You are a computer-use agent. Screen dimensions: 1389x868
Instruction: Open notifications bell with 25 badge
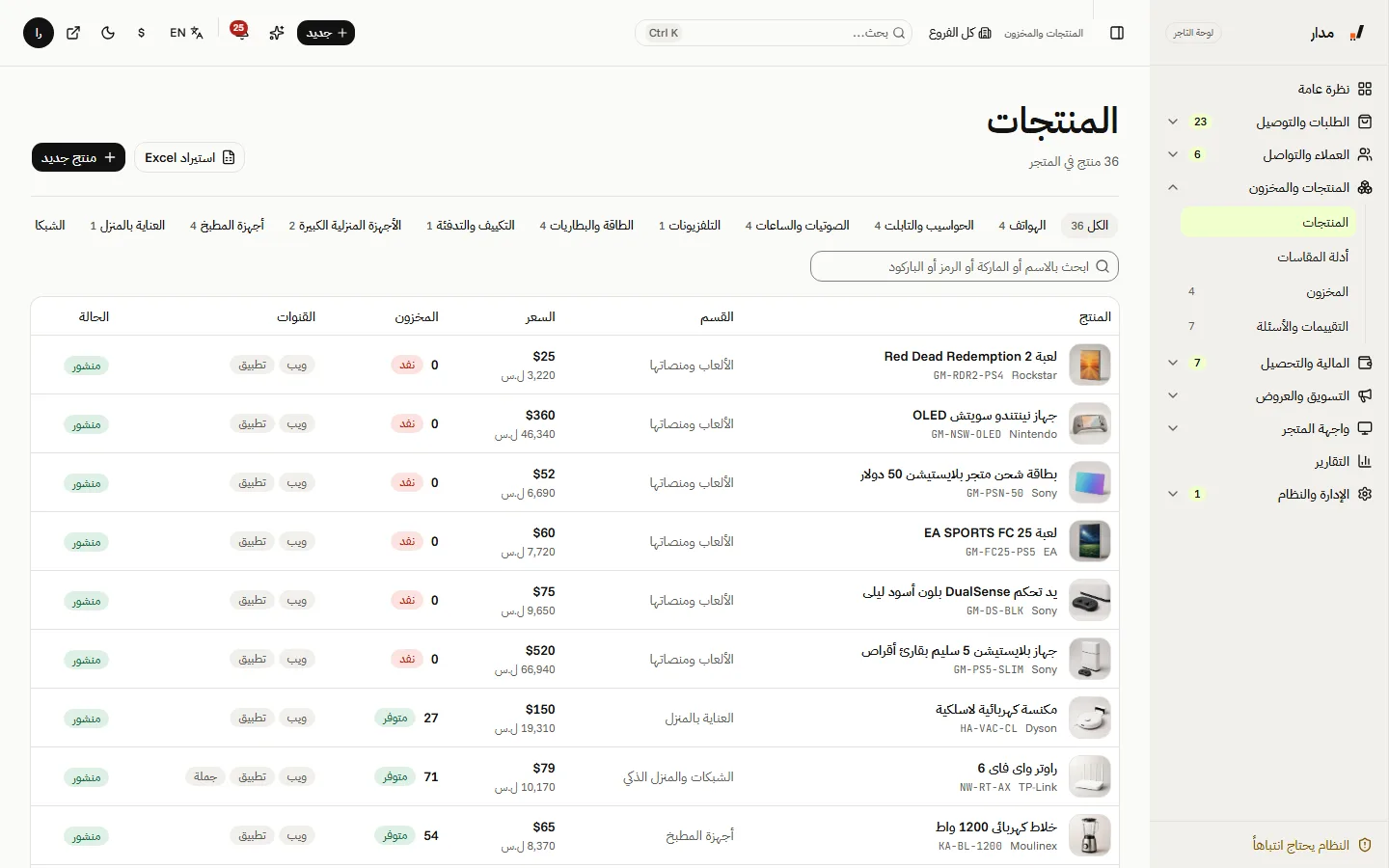click(x=239, y=33)
